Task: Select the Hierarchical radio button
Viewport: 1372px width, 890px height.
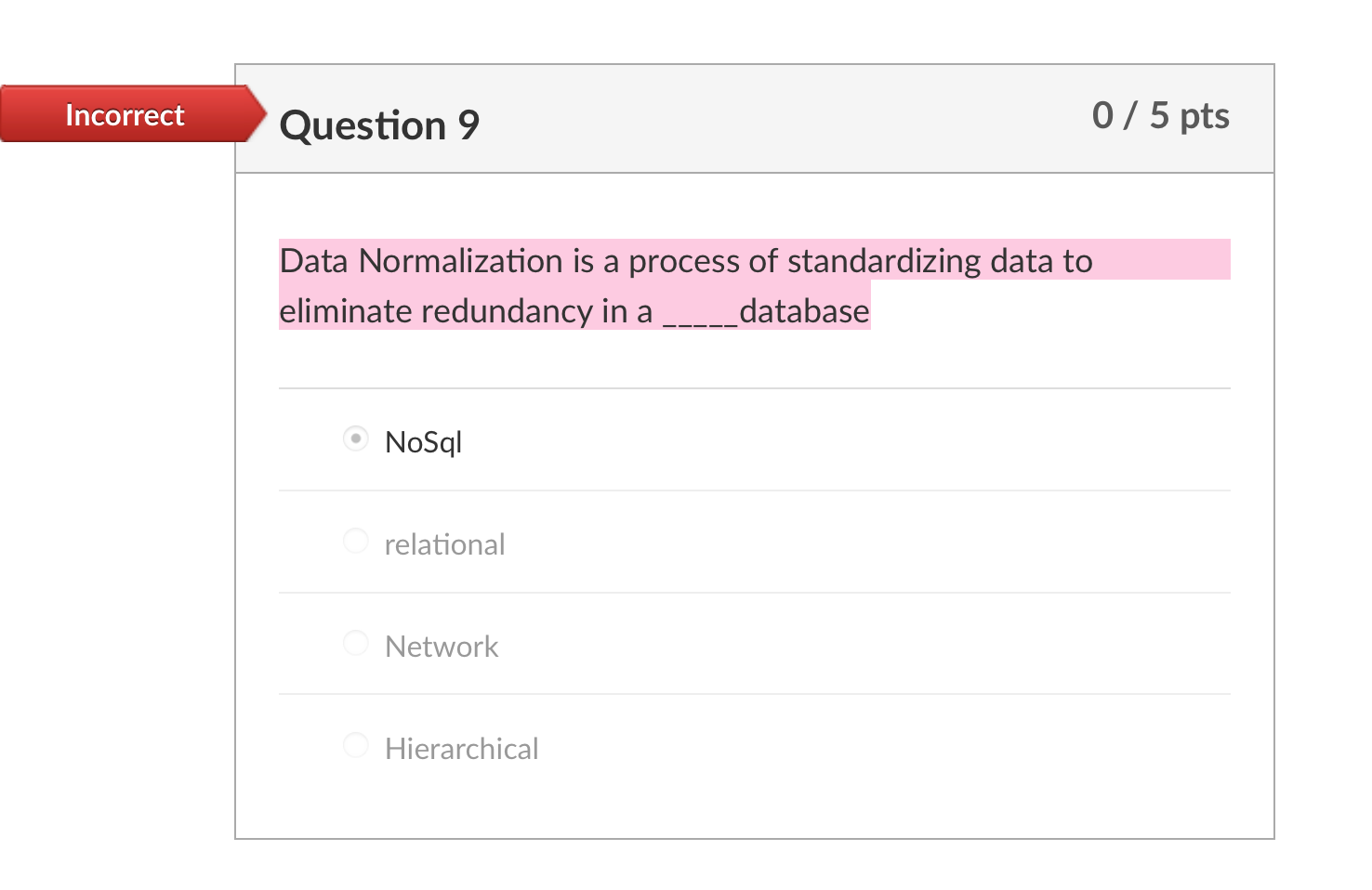Action: coord(356,745)
